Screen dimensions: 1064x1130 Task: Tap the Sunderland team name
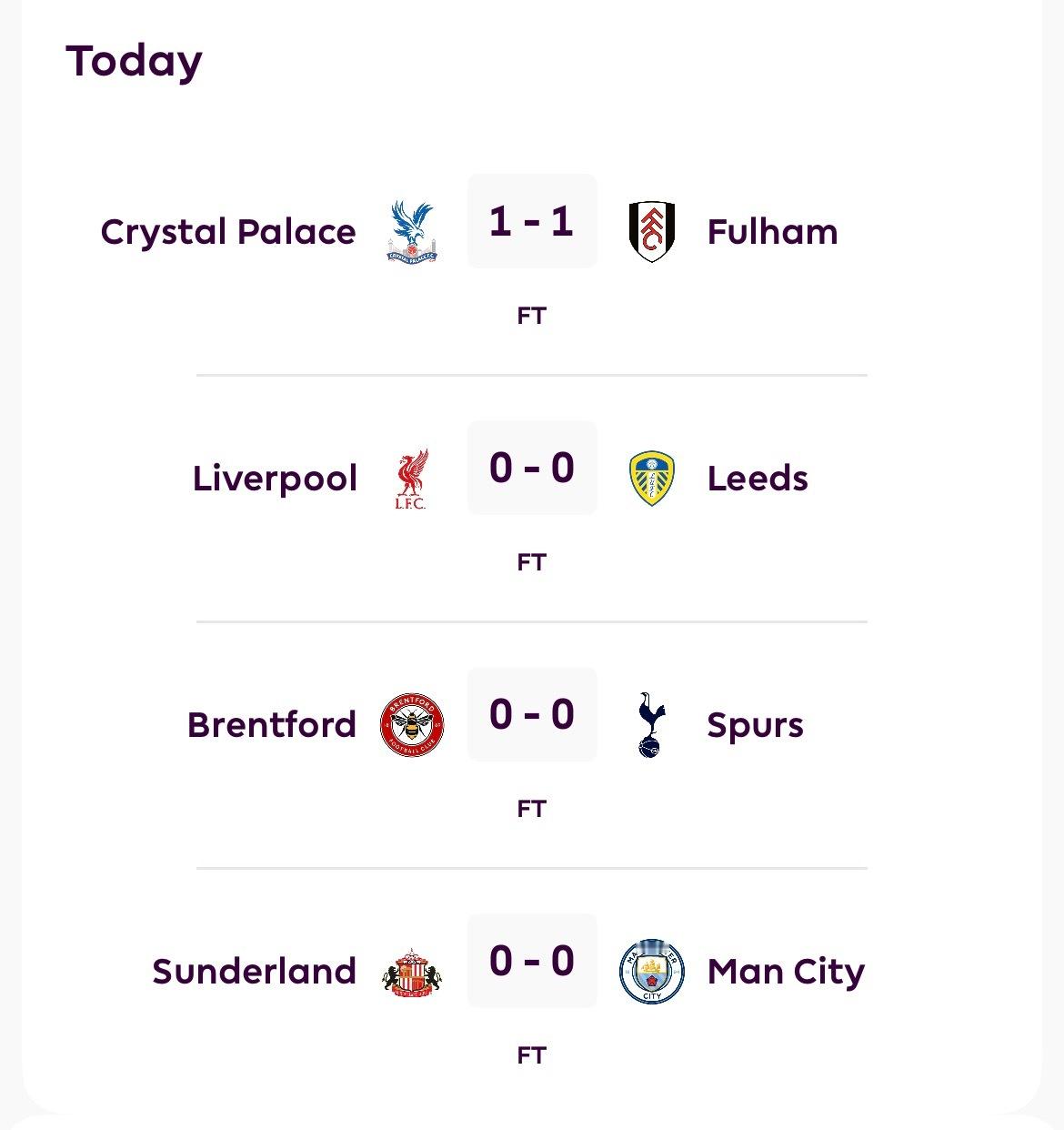pyautogui.click(x=255, y=972)
